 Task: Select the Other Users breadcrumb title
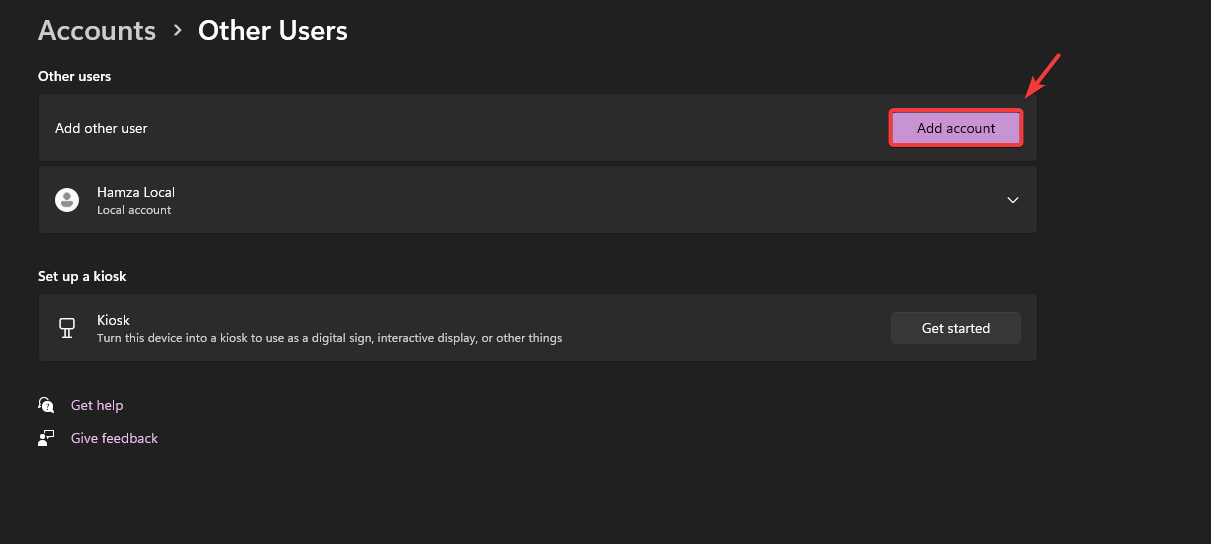(x=272, y=31)
